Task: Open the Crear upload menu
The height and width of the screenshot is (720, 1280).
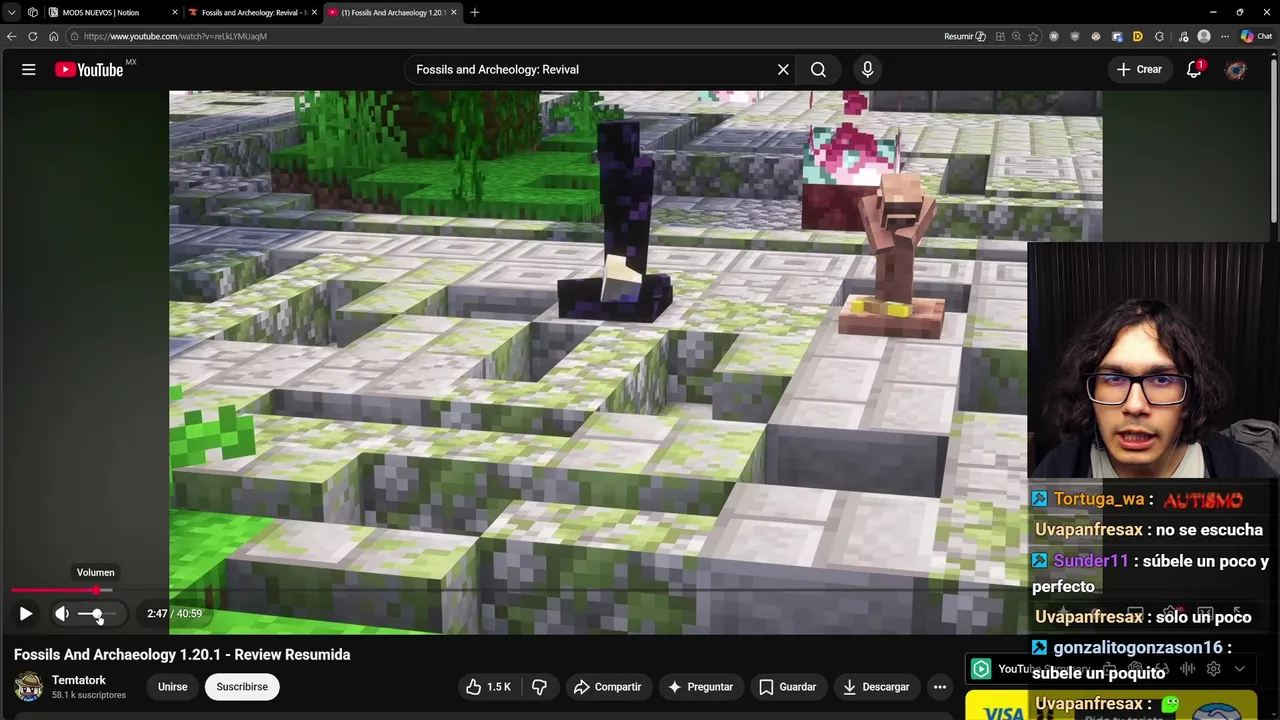Action: 1139,69
